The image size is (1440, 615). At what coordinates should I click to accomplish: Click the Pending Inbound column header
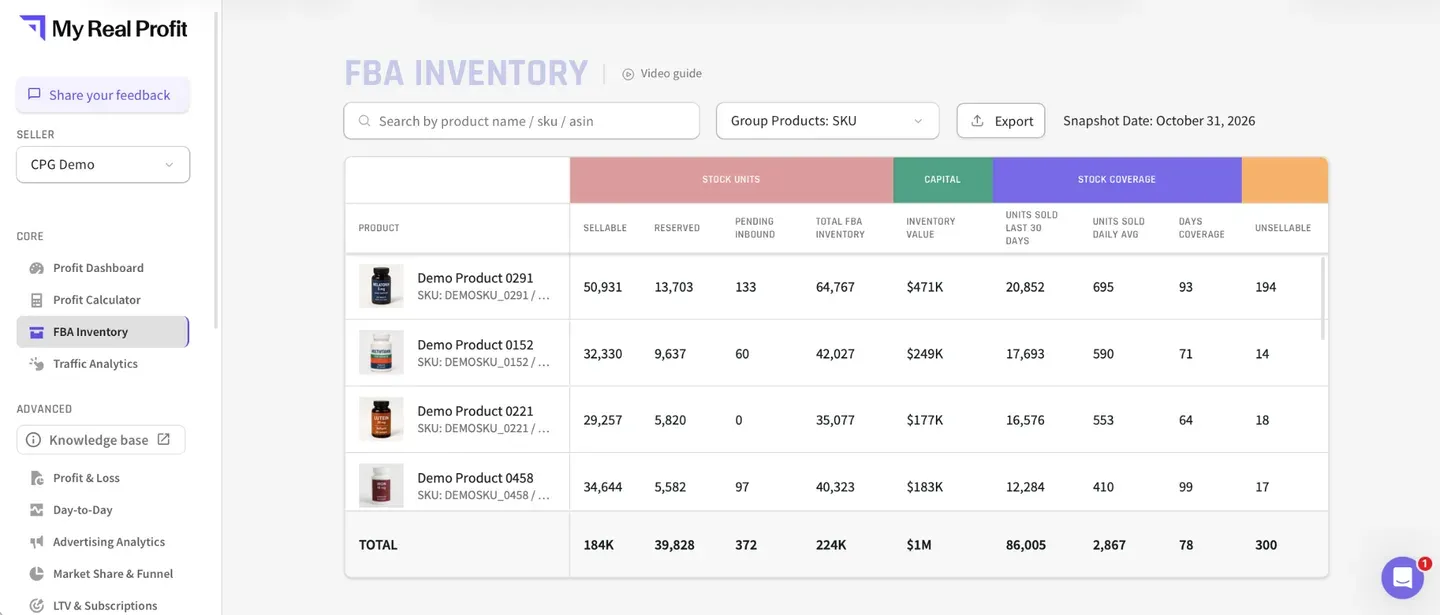[x=755, y=228]
